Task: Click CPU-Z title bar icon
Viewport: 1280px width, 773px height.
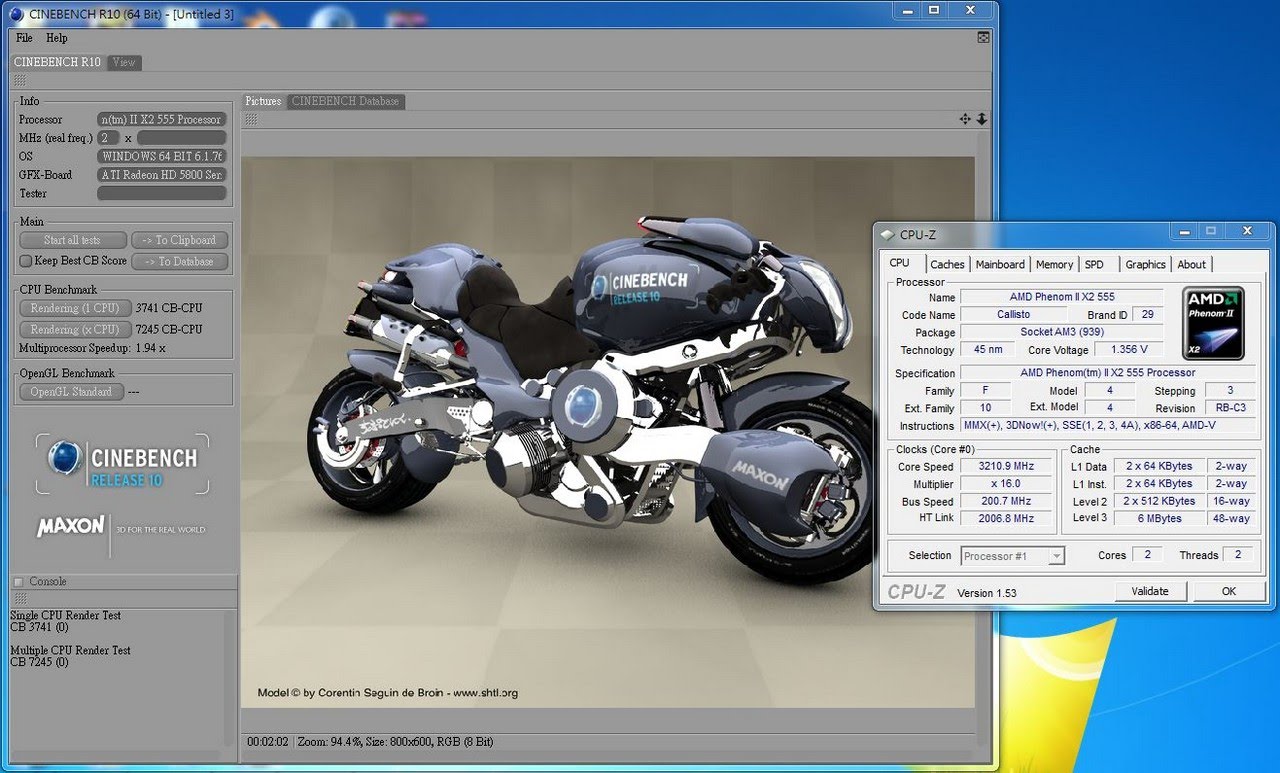Action: (x=887, y=235)
